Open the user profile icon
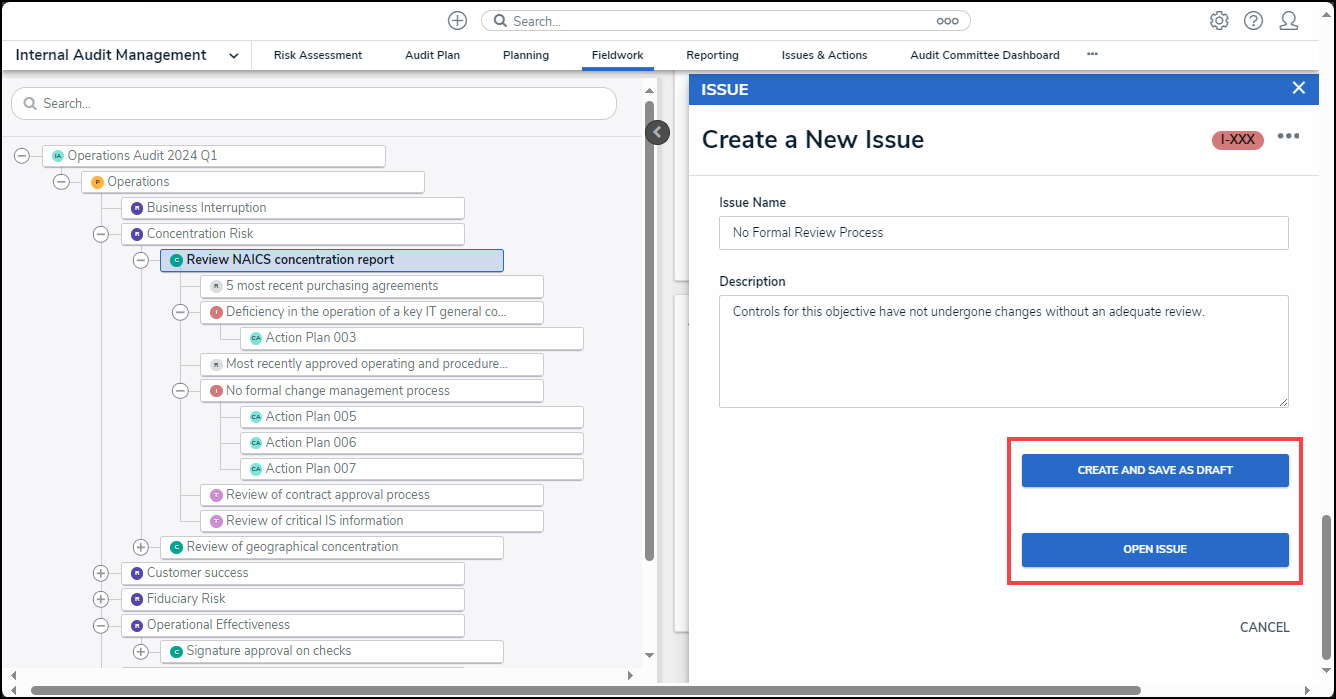 coord(1289,21)
